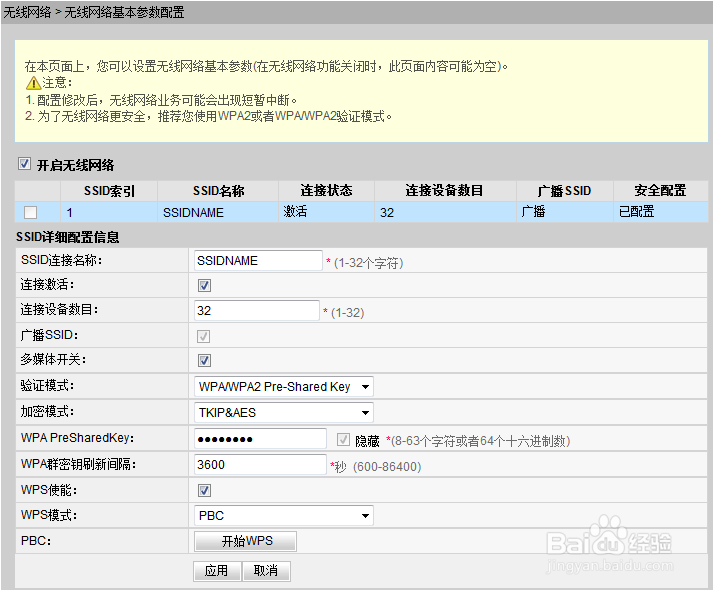Focus the 连接设备数目 input field
Screen dimensions: 713x591
point(256,311)
